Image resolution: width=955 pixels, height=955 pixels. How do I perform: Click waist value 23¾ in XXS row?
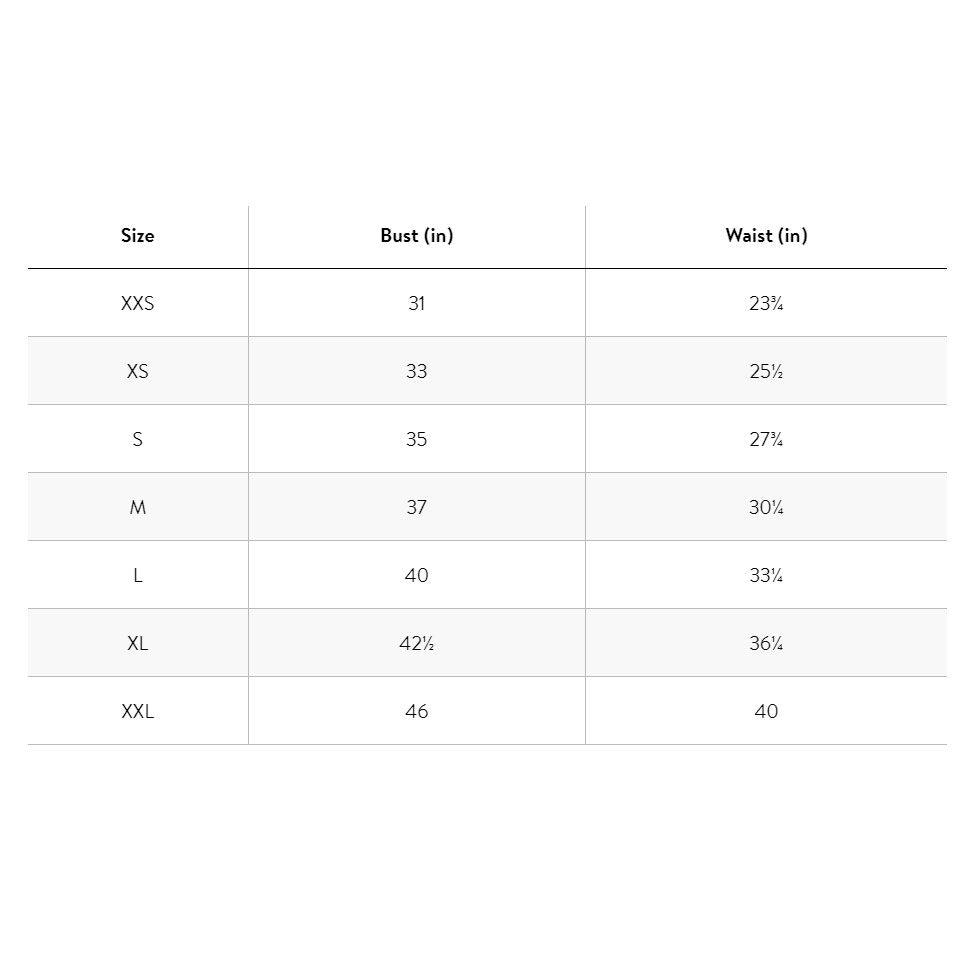click(766, 303)
